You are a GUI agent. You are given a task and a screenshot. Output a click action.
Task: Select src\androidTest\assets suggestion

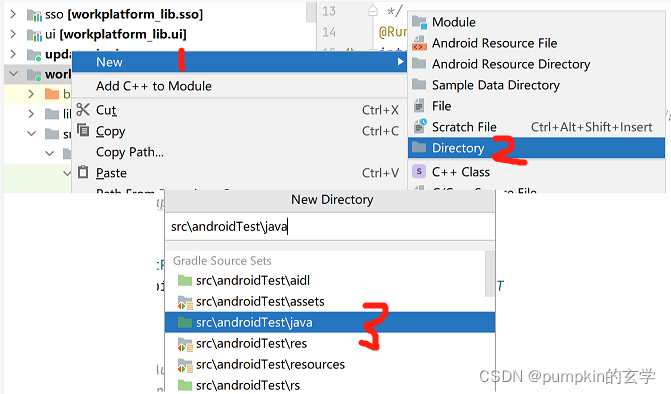(330, 302)
